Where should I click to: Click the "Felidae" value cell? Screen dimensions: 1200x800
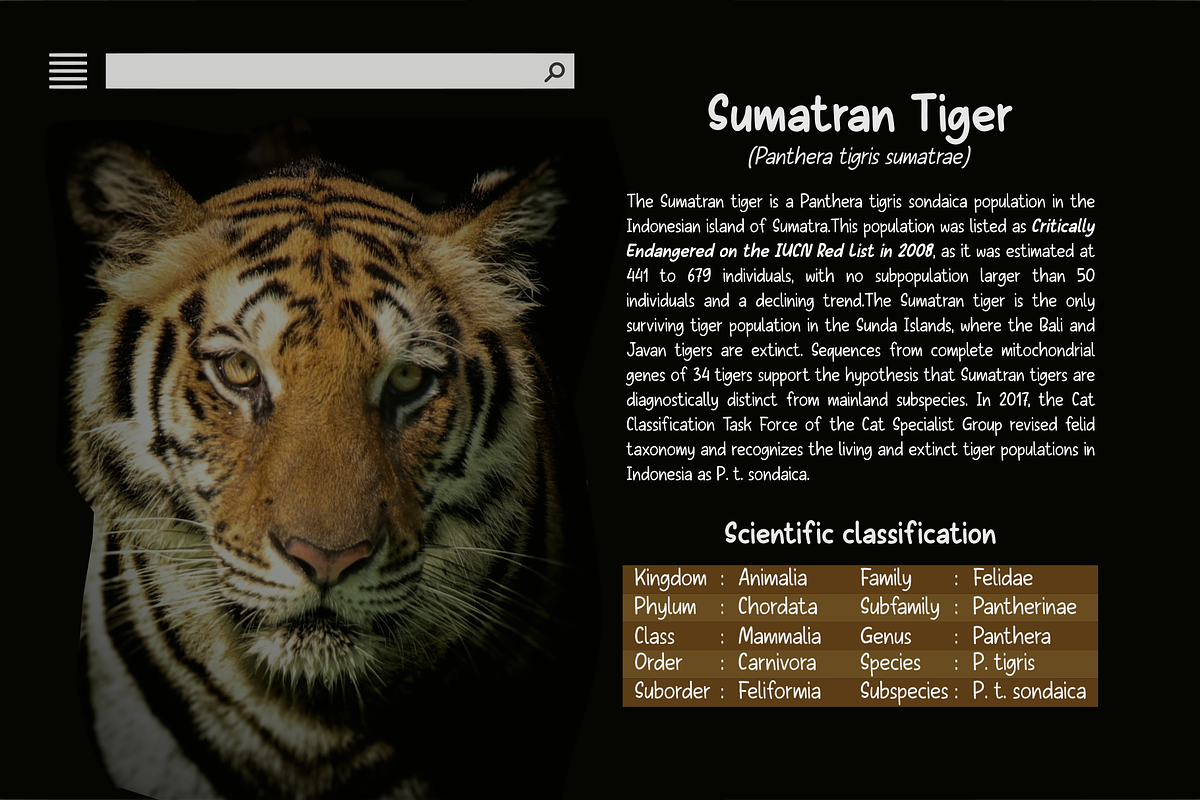point(1003,578)
